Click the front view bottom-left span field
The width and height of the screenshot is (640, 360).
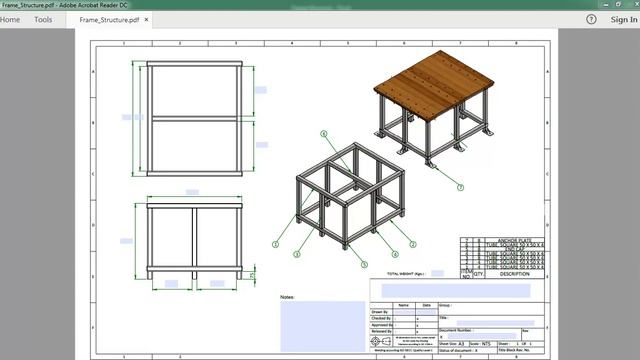coord(171,283)
